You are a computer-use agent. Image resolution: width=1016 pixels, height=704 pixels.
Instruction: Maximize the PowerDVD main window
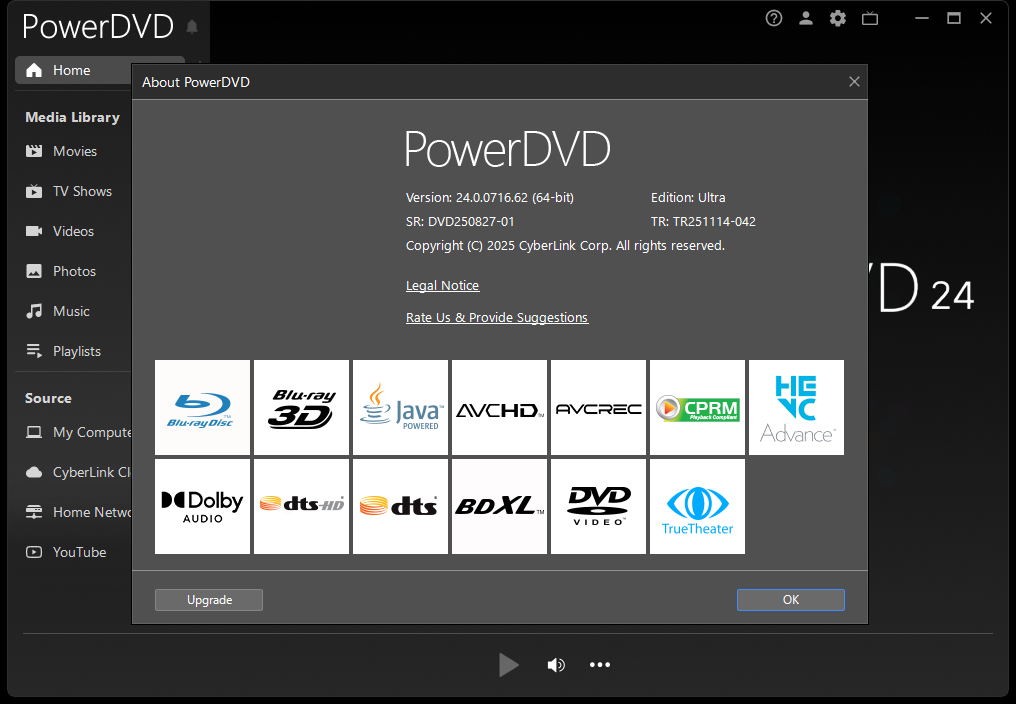[954, 18]
